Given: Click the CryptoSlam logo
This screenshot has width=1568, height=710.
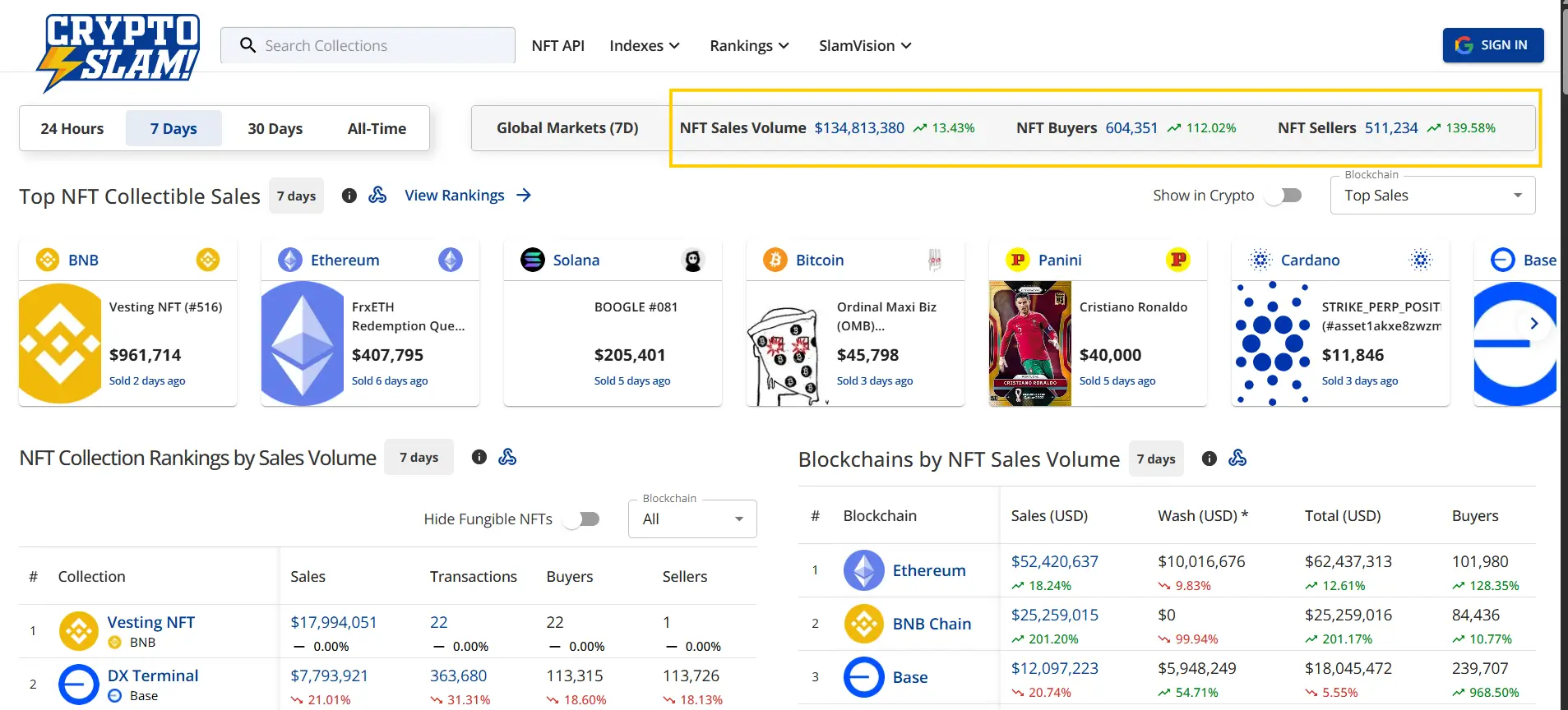Looking at the screenshot, I should pos(119,51).
